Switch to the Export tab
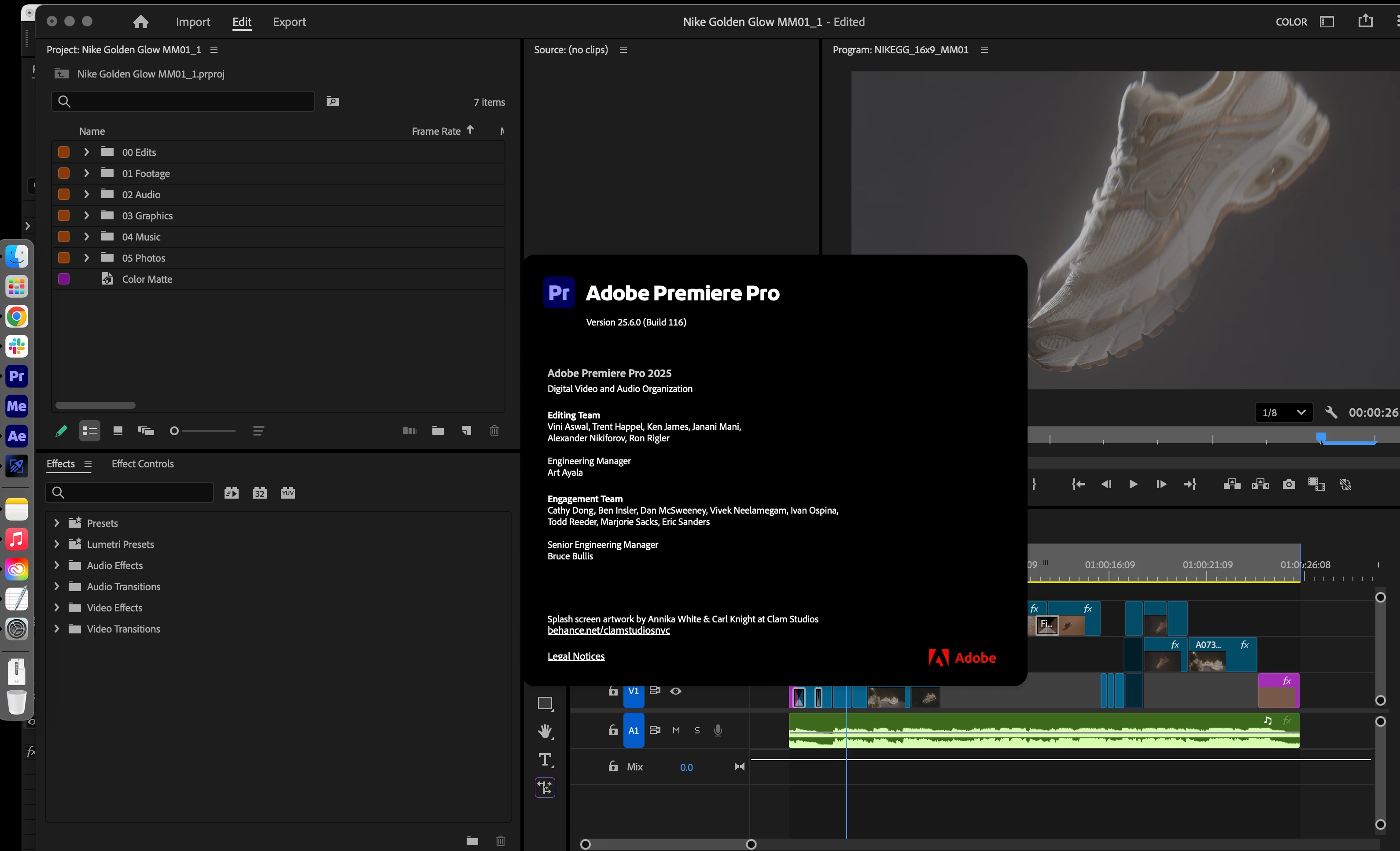Image resolution: width=1400 pixels, height=851 pixels. pos(289,22)
